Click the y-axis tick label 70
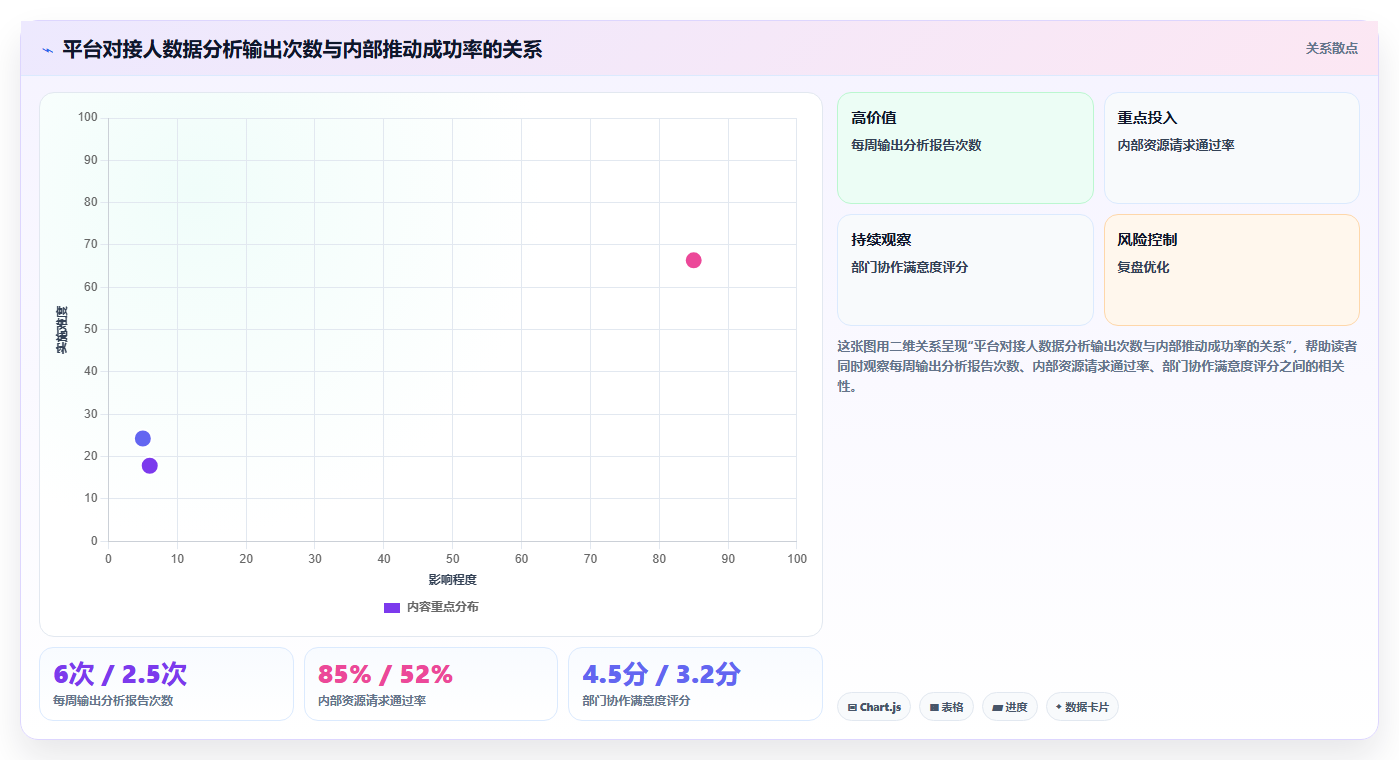The width and height of the screenshot is (1399, 760). 91,244
